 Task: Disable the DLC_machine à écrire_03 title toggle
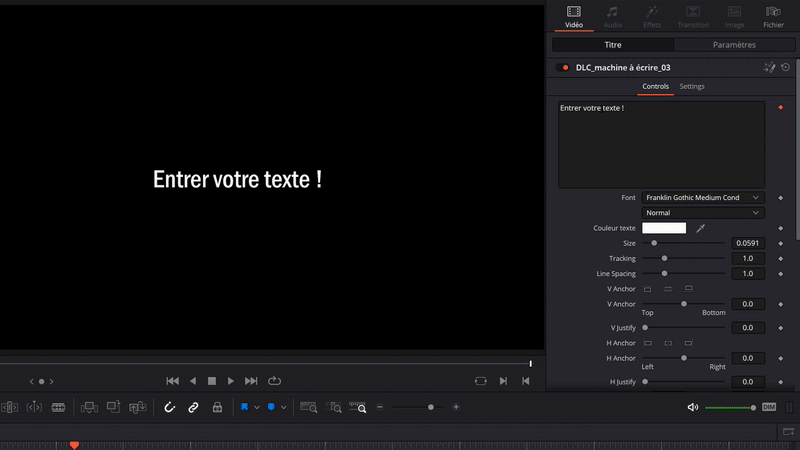(565, 68)
